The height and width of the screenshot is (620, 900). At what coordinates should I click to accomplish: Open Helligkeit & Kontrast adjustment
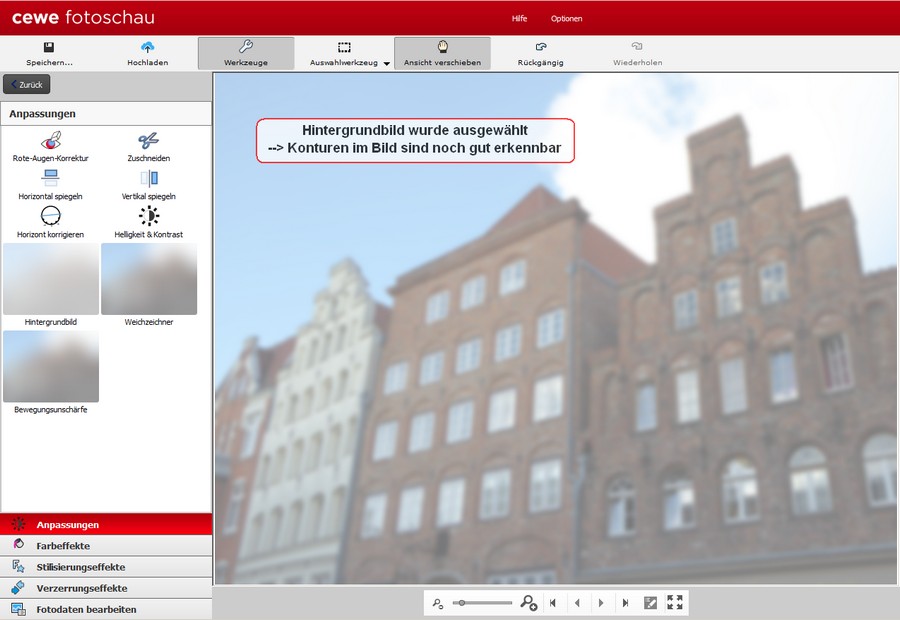click(x=149, y=215)
